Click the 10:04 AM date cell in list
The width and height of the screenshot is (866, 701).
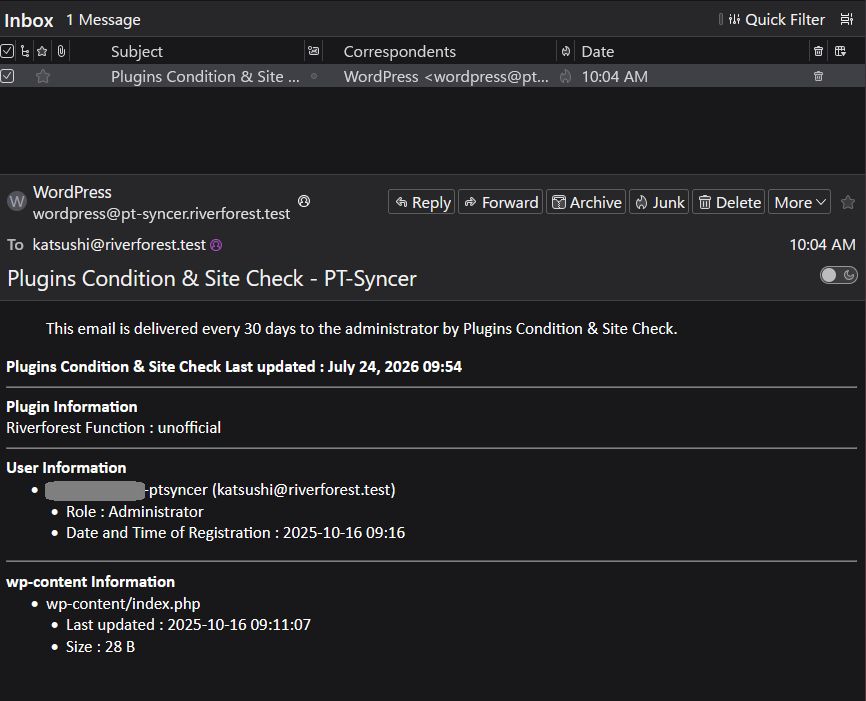coord(614,76)
